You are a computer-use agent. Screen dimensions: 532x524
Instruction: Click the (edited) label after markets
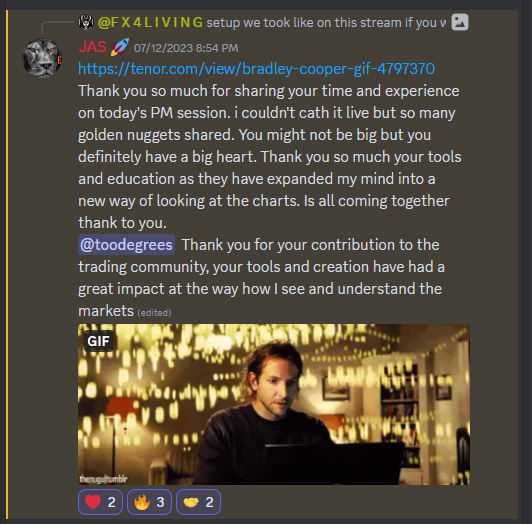tap(154, 313)
